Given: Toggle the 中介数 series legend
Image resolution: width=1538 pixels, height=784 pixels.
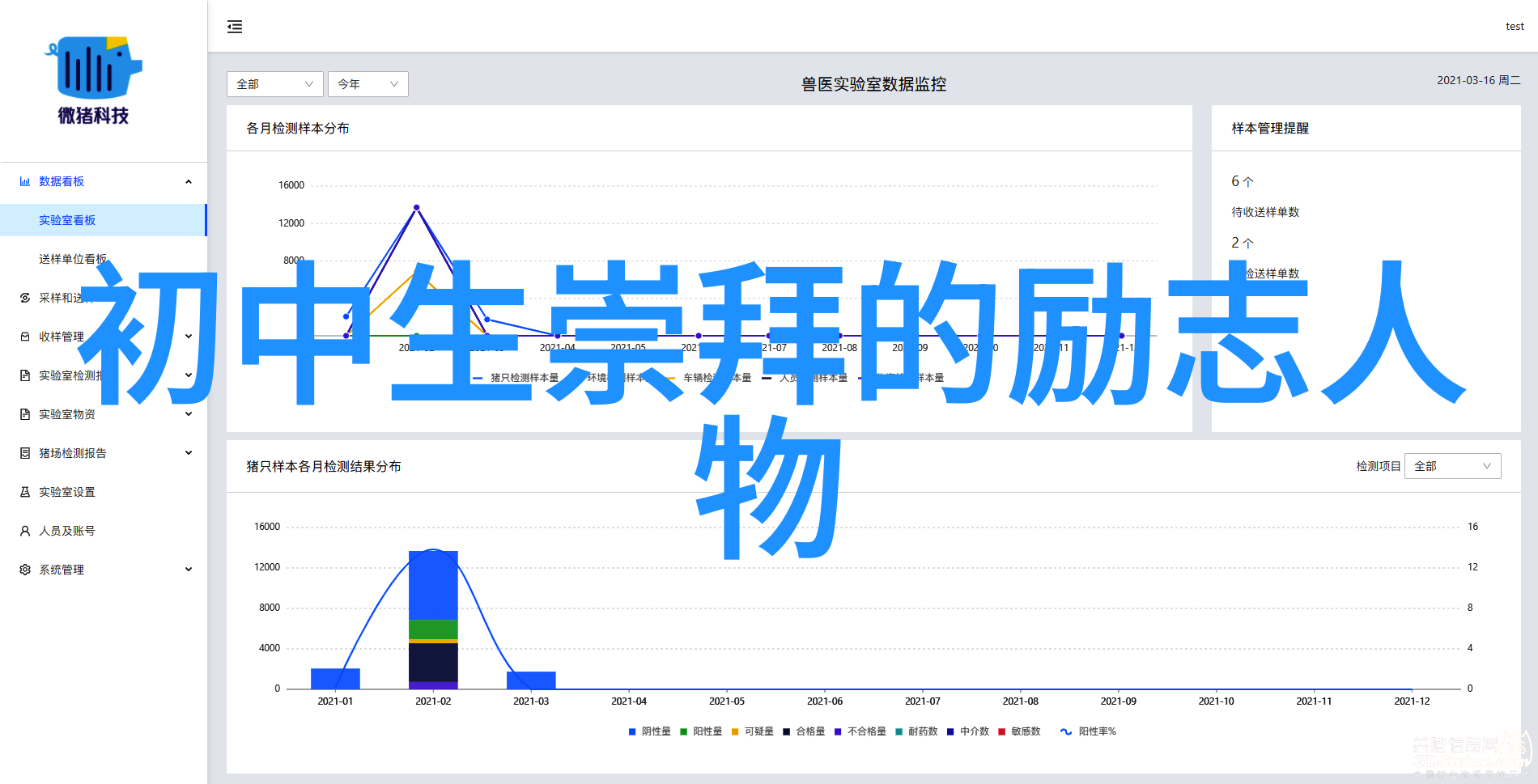Looking at the screenshot, I should coord(968,731).
